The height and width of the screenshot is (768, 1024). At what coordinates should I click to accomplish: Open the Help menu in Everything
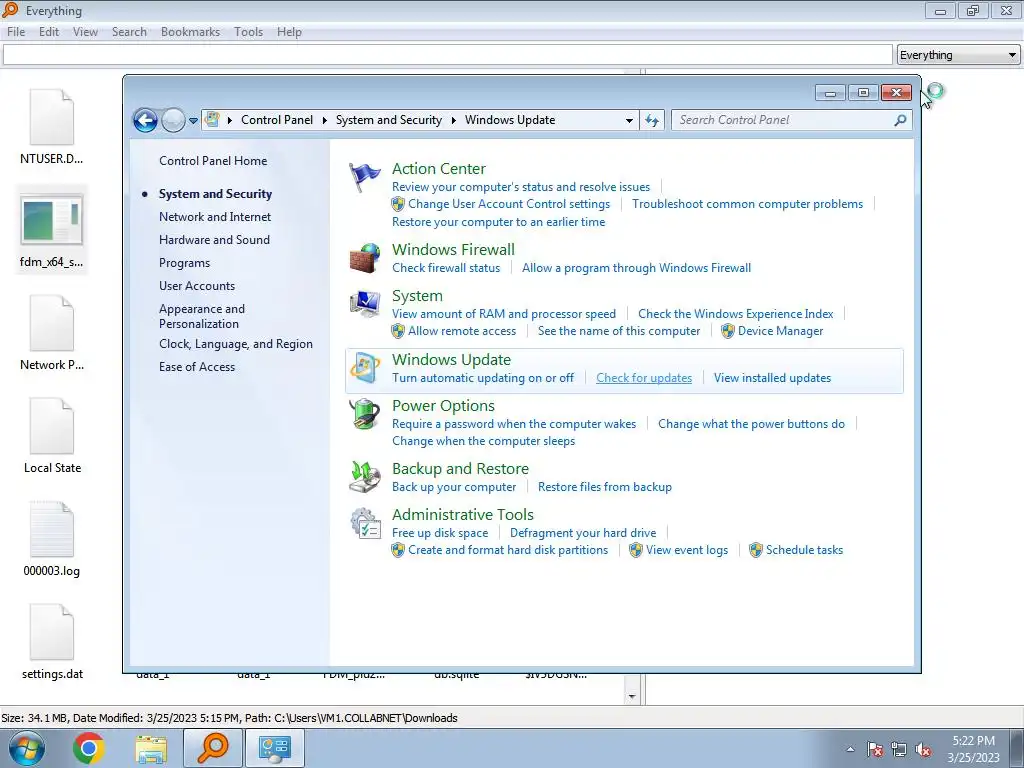(x=289, y=32)
